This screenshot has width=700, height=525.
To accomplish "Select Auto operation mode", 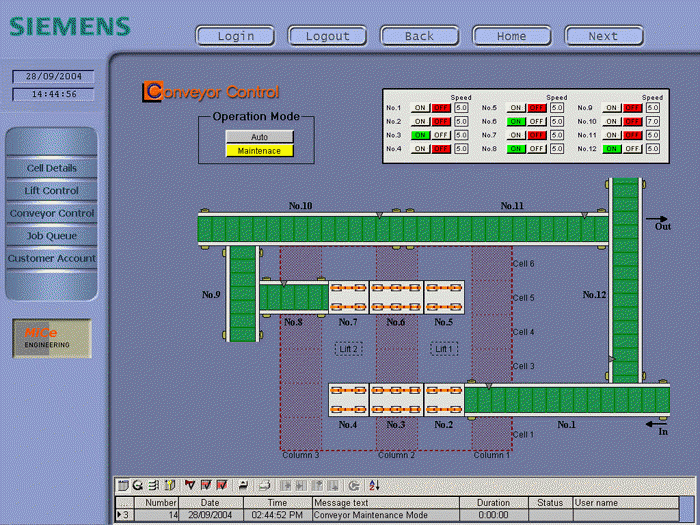I will [x=259, y=136].
